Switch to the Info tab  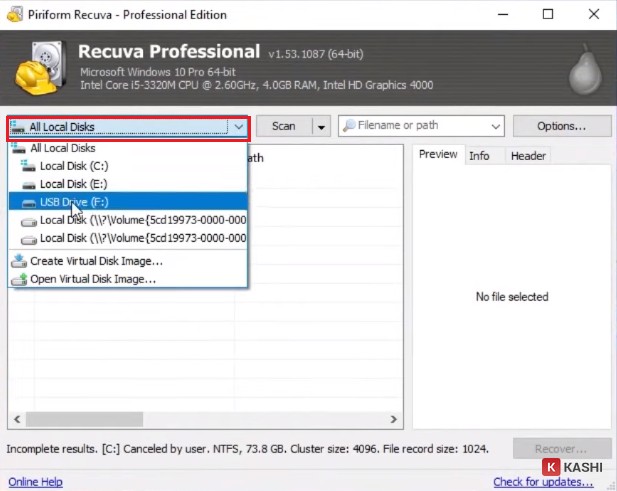tap(479, 156)
